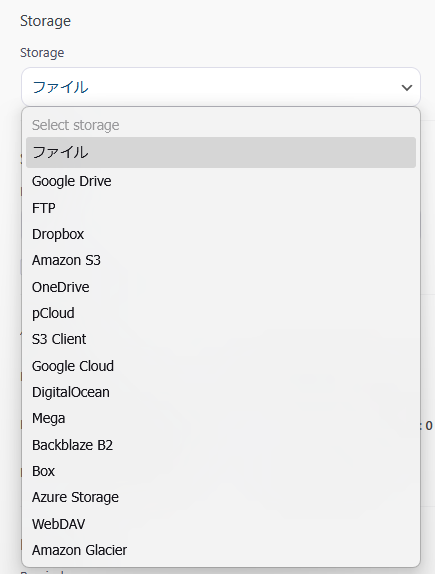Select FTP from storage list
Screen dimensions: 435x574
click(221, 208)
